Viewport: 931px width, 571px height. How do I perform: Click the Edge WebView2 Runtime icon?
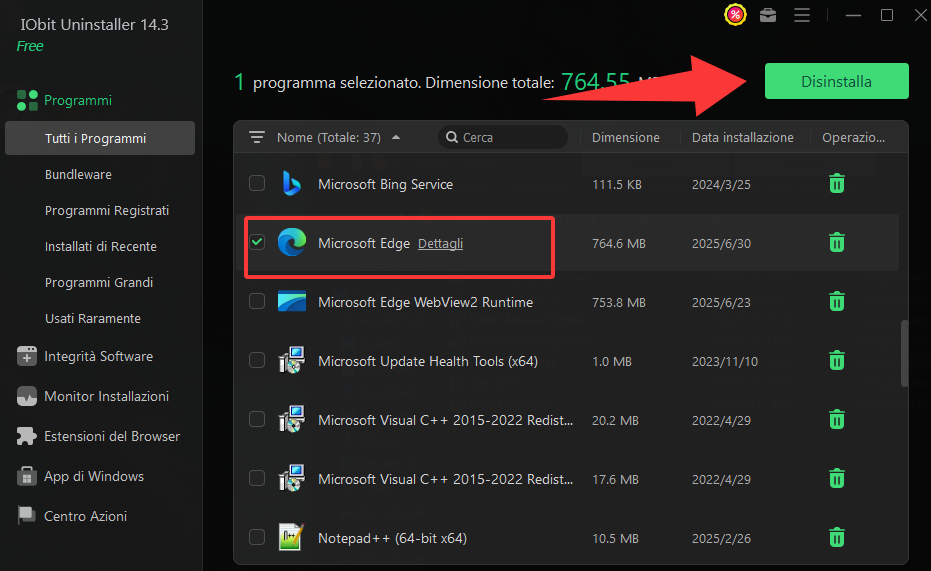pyautogui.click(x=292, y=302)
